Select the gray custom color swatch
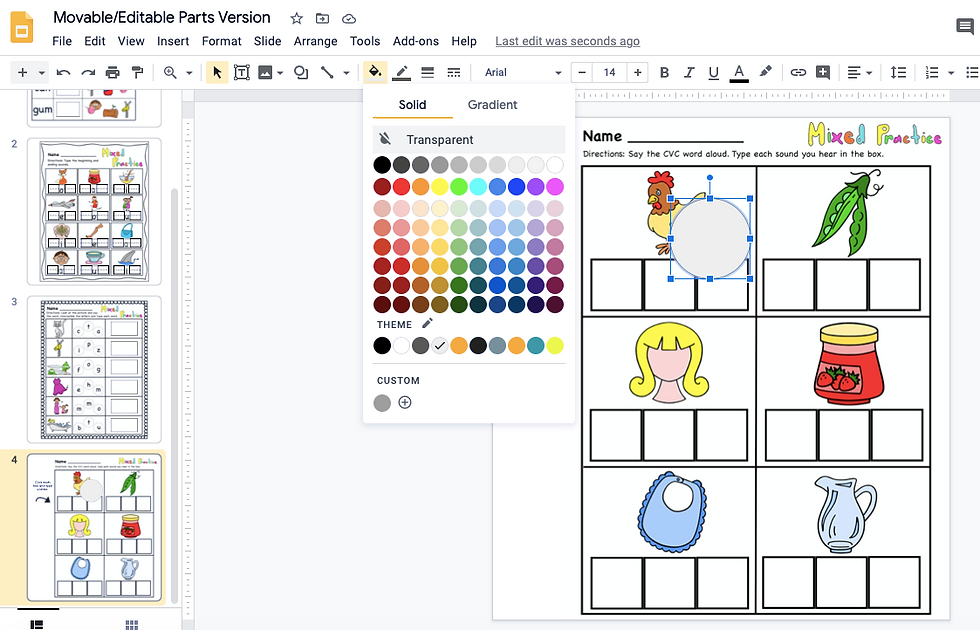980x630 pixels. (382, 403)
